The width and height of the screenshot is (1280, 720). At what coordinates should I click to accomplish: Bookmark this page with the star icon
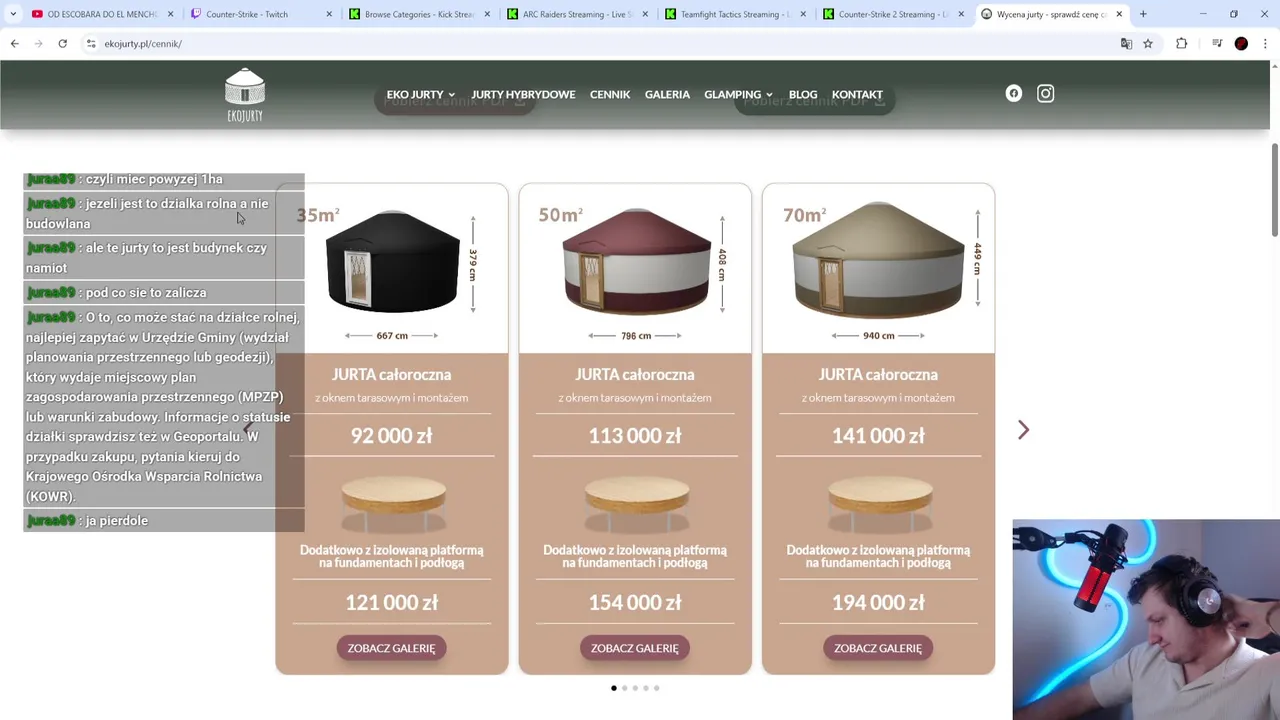[x=1148, y=43]
